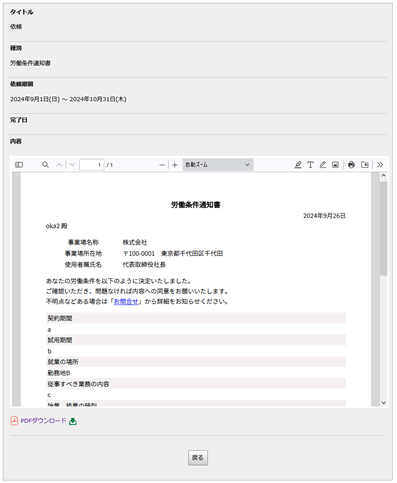Zoom out the PDF document
This screenshot has width=397, height=483.
162,165
